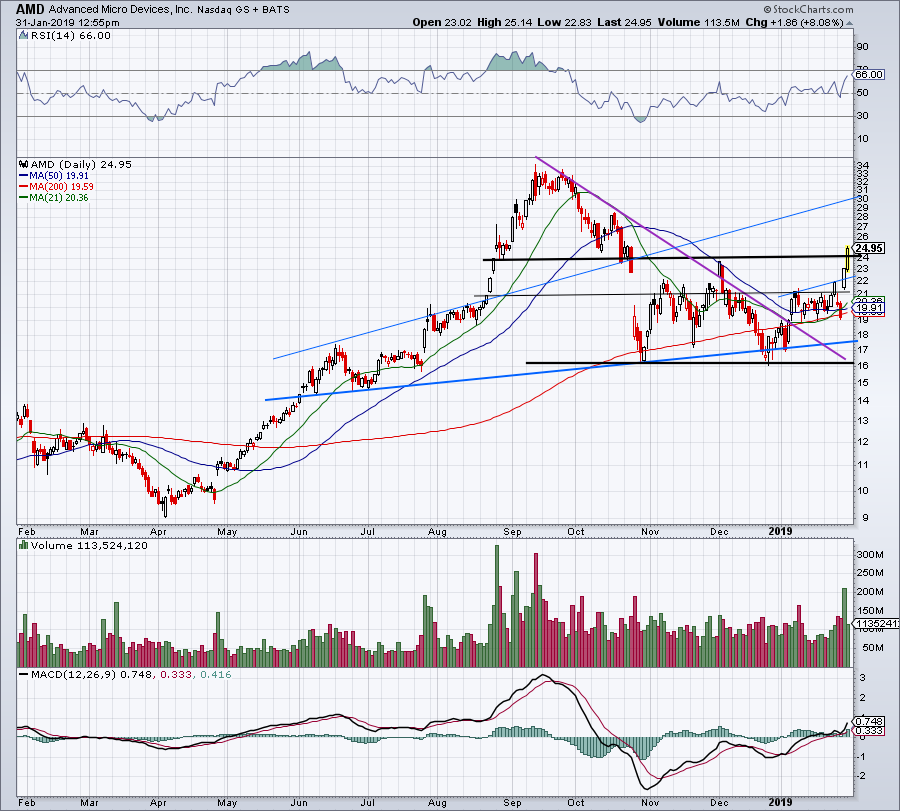
Task: Click the Volume 113.5M header value
Action: tap(698, 22)
